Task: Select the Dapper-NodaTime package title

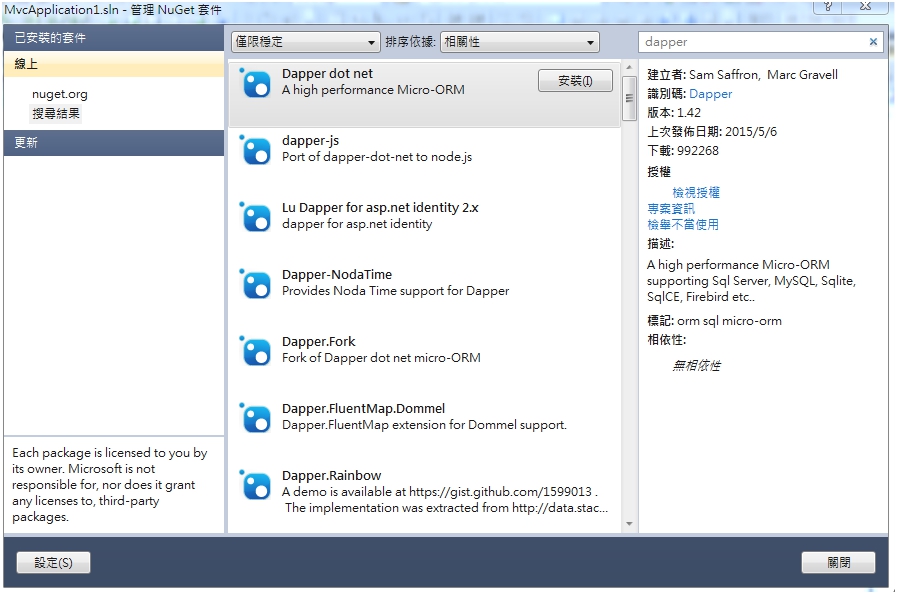Action: click(x=336, y=274)
